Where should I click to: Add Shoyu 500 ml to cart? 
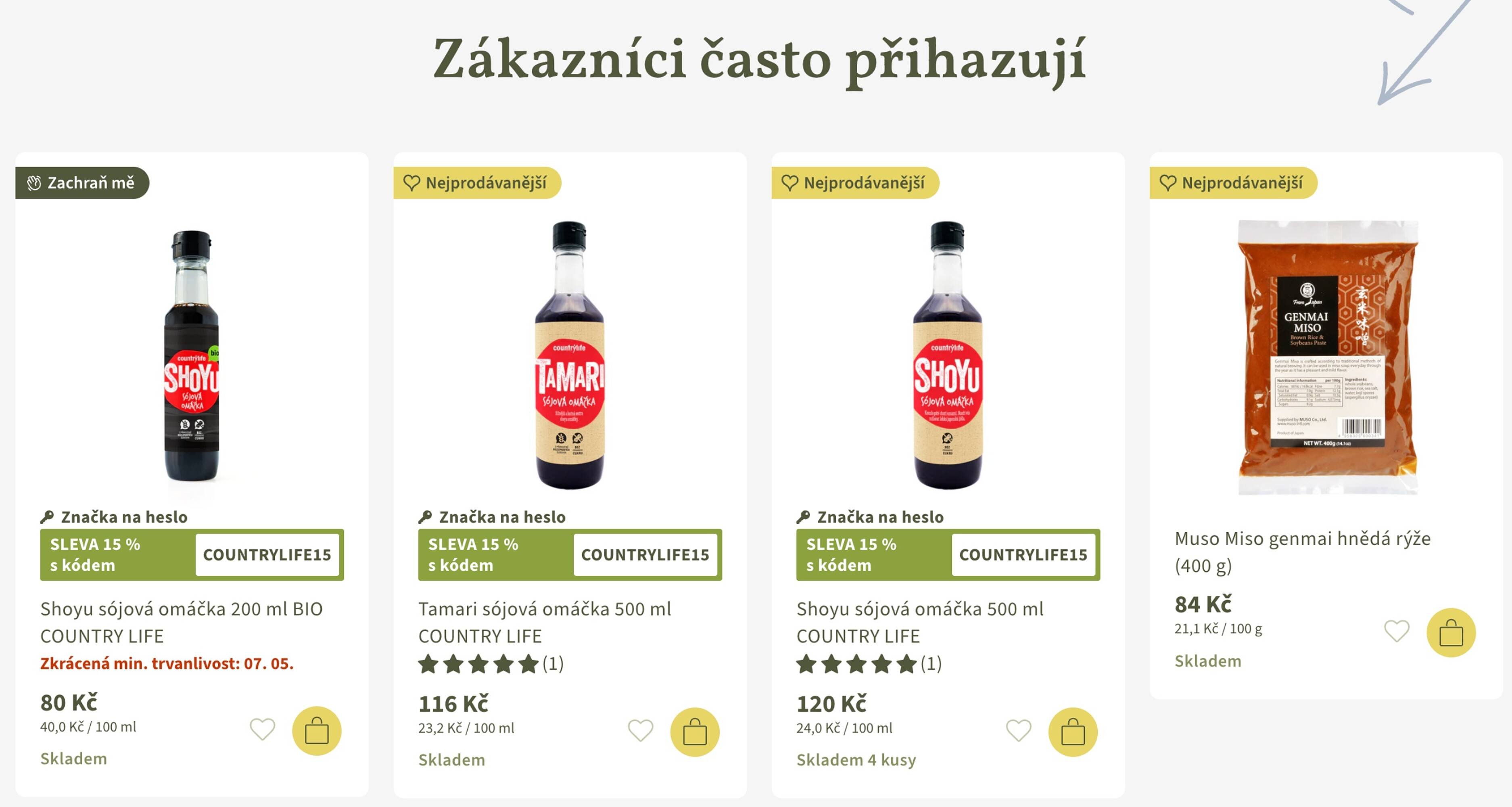click(x=1072, y=732)
